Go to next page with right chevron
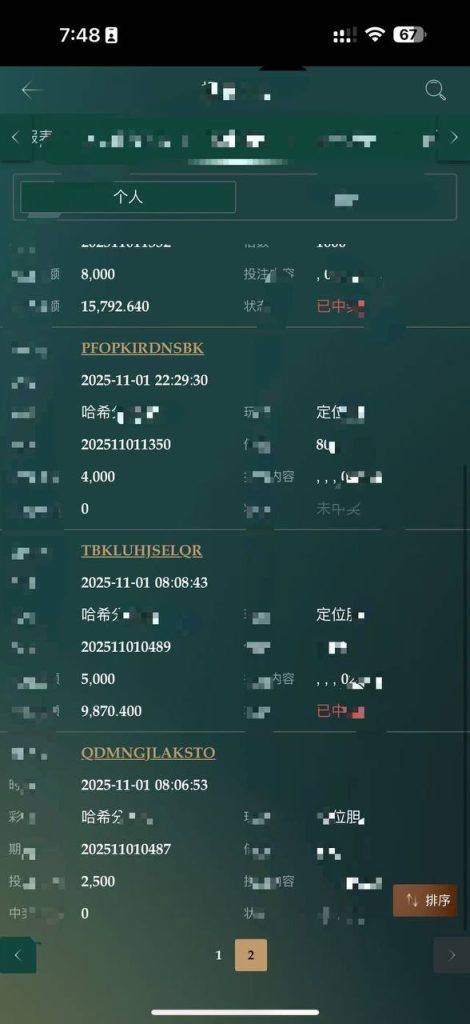Image resolution: width=470 pixels, height=1024 pixels. 452,955
